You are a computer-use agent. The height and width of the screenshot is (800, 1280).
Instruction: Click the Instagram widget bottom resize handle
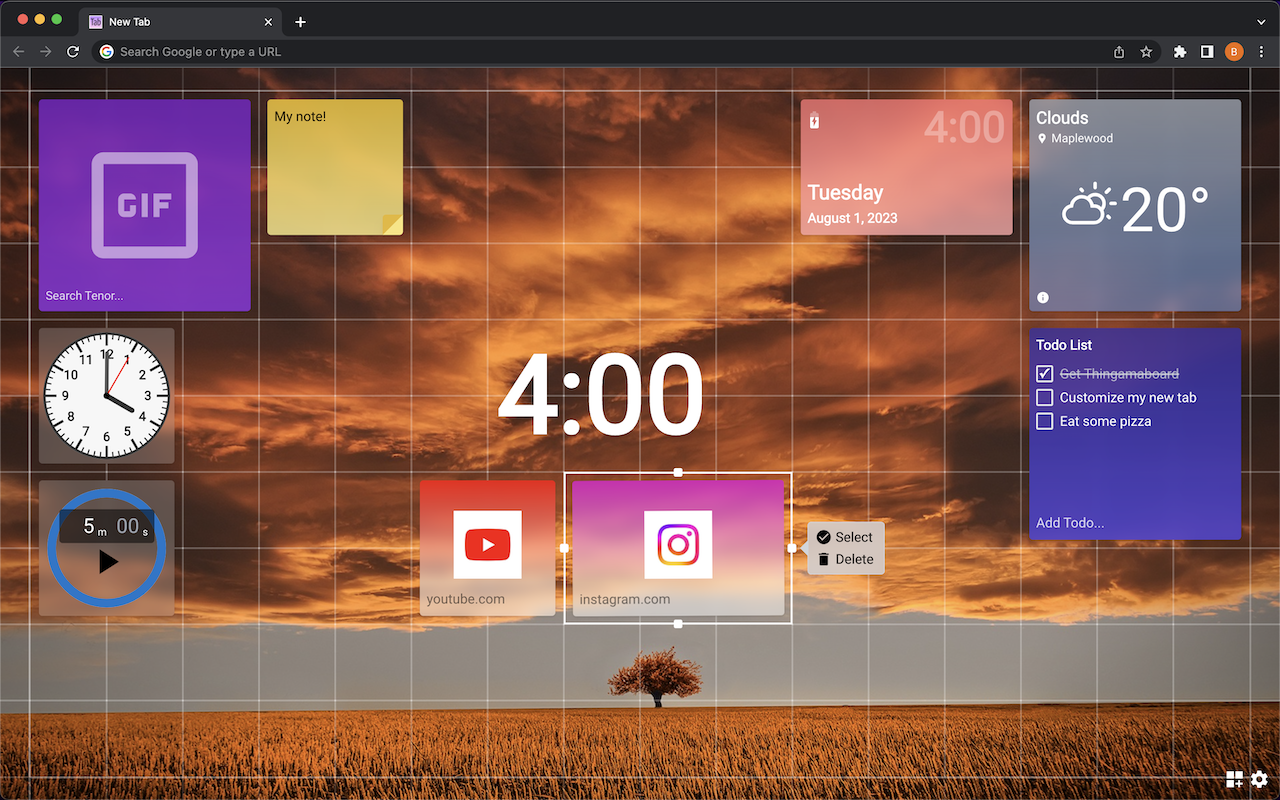point(678,624)
